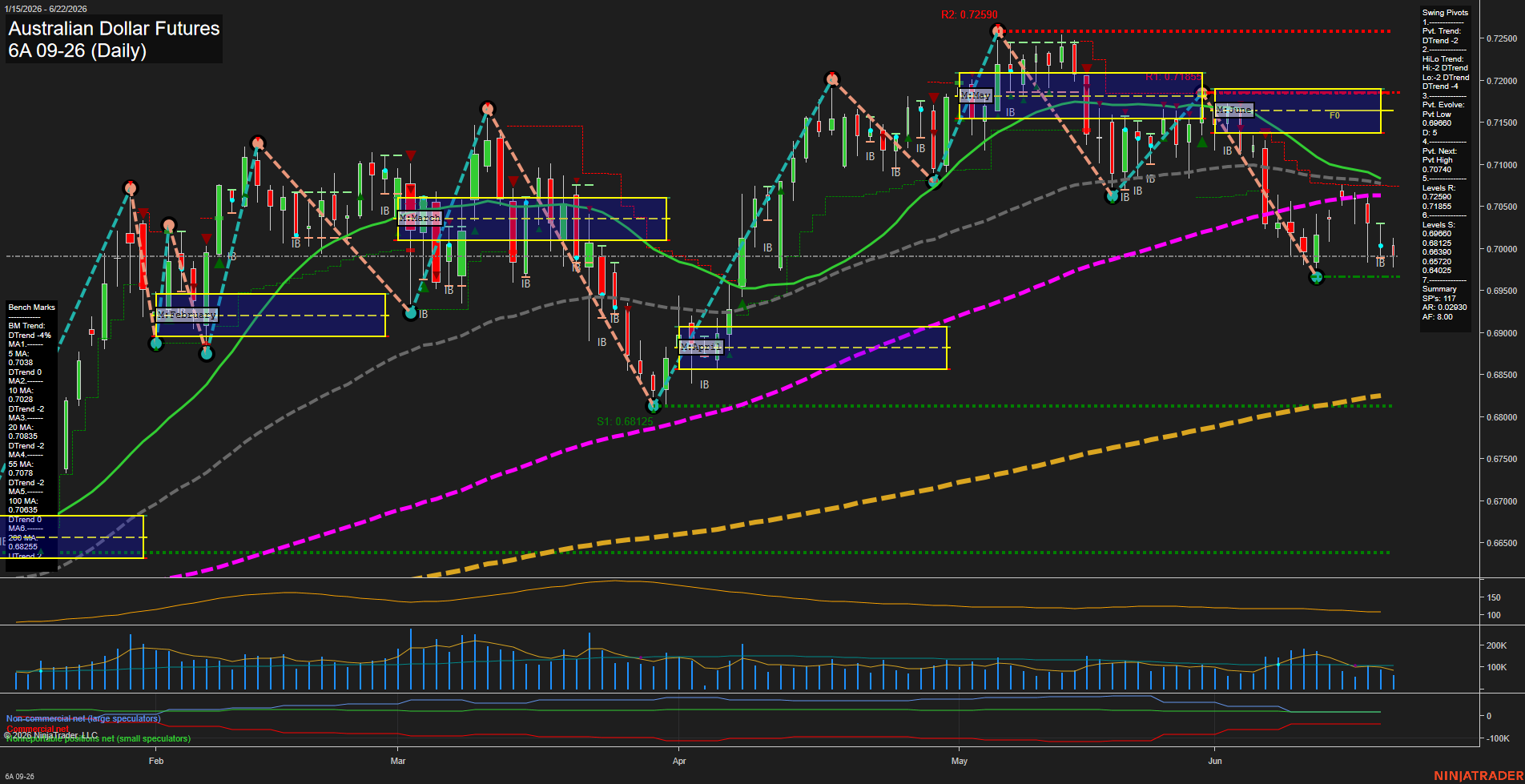Select the 0.67000 price axis label
The width and height of the screenshot is (1525, 784).
1502,501
